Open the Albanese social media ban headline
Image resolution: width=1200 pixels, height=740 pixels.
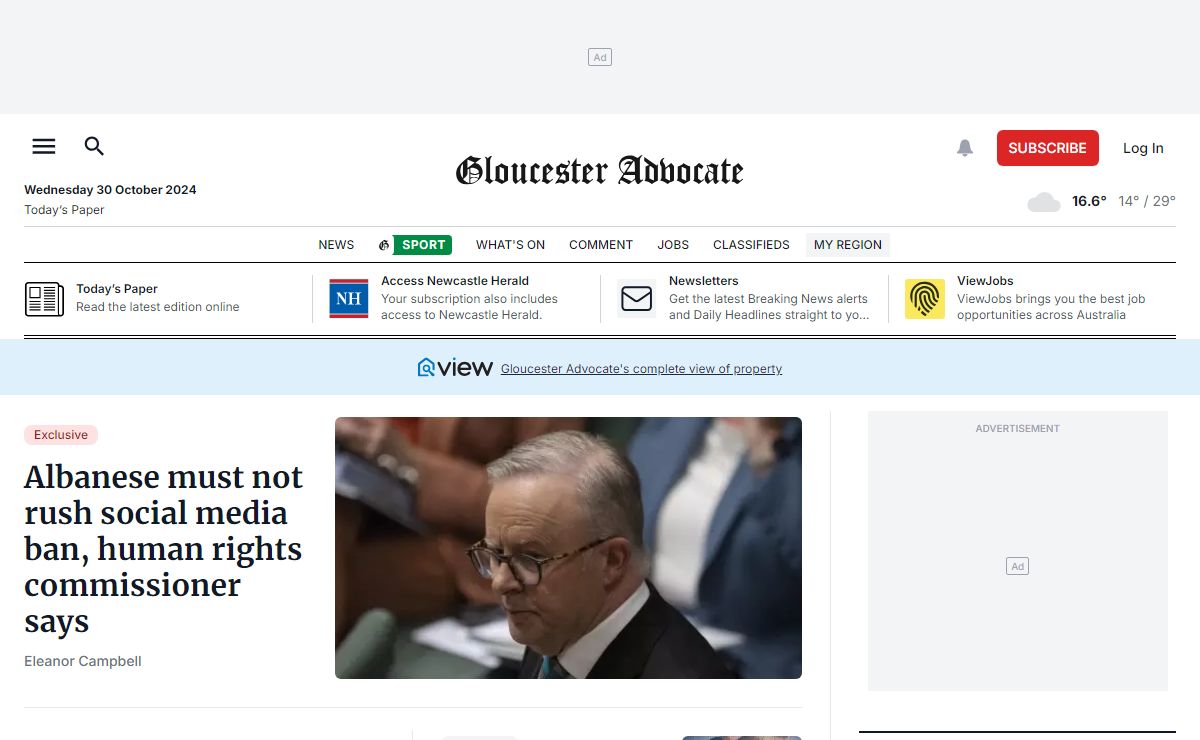pyautogui.click(x=164, y=549)
